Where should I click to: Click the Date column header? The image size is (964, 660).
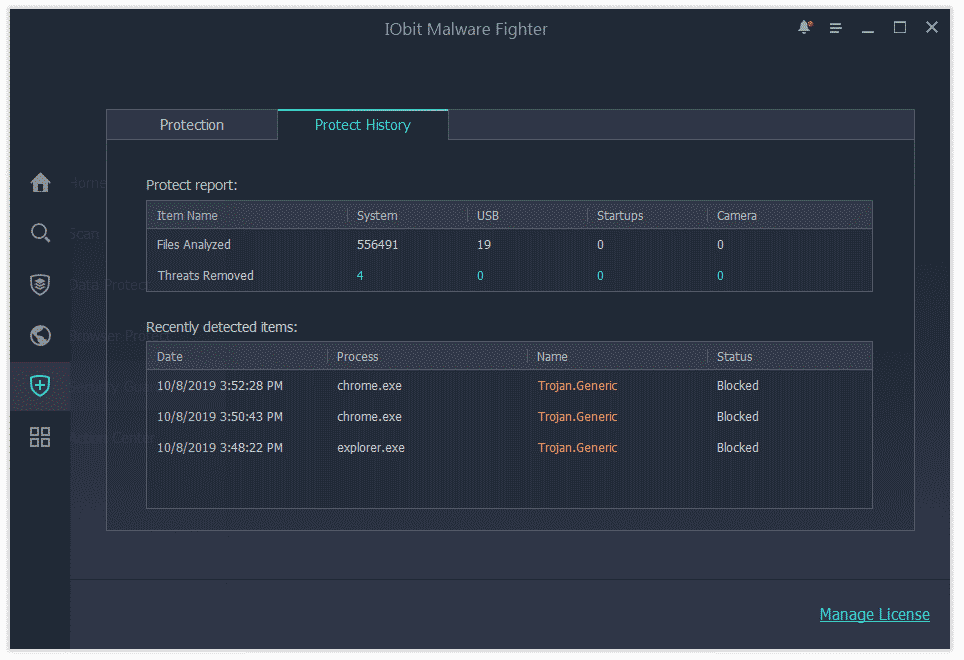(170, 356)
